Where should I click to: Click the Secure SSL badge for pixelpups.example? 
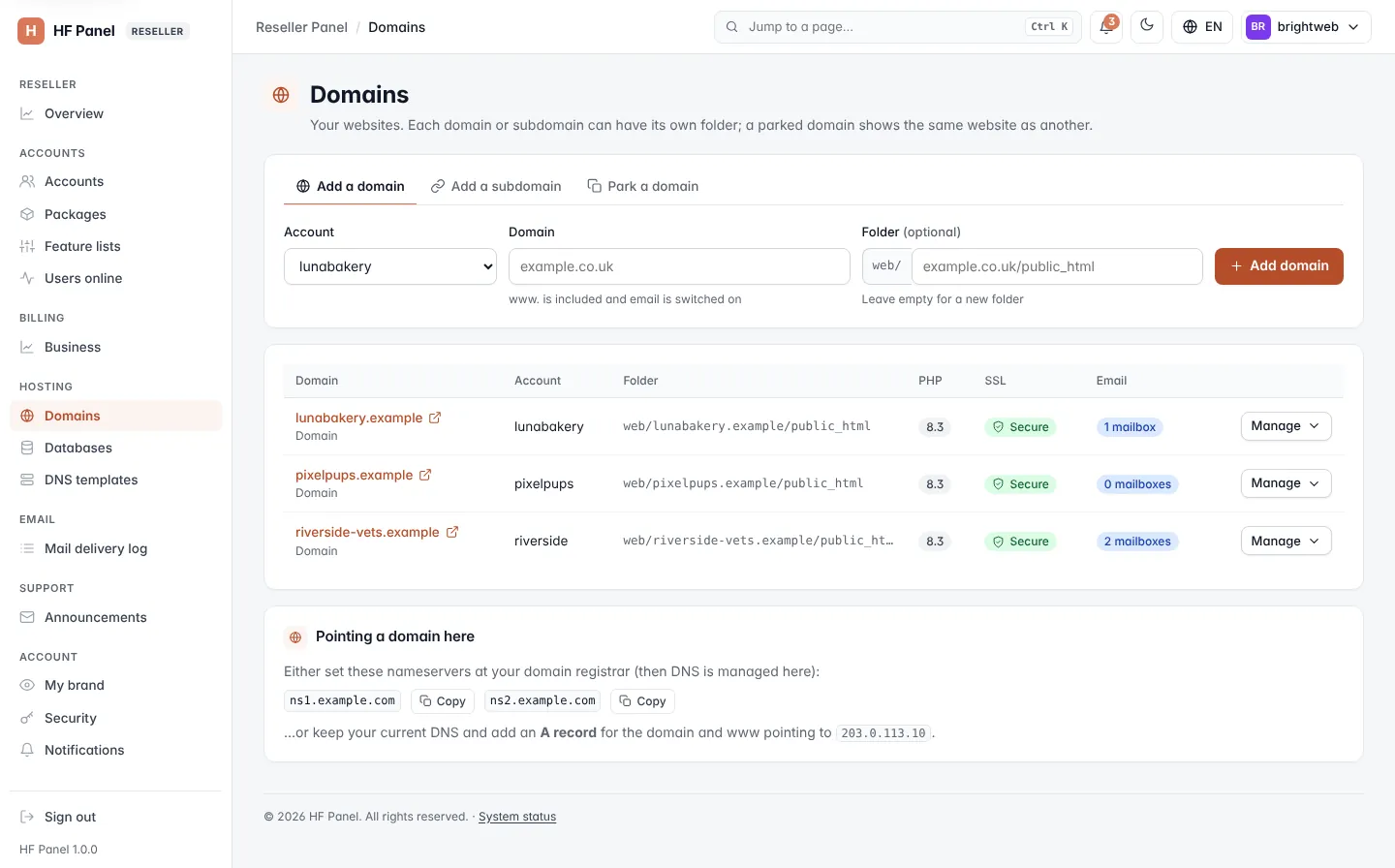[x=1020, y=484]
